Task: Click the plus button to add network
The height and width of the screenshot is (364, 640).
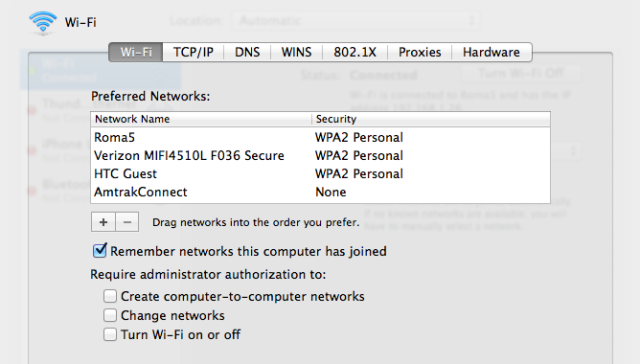Action: coord(103,222)
